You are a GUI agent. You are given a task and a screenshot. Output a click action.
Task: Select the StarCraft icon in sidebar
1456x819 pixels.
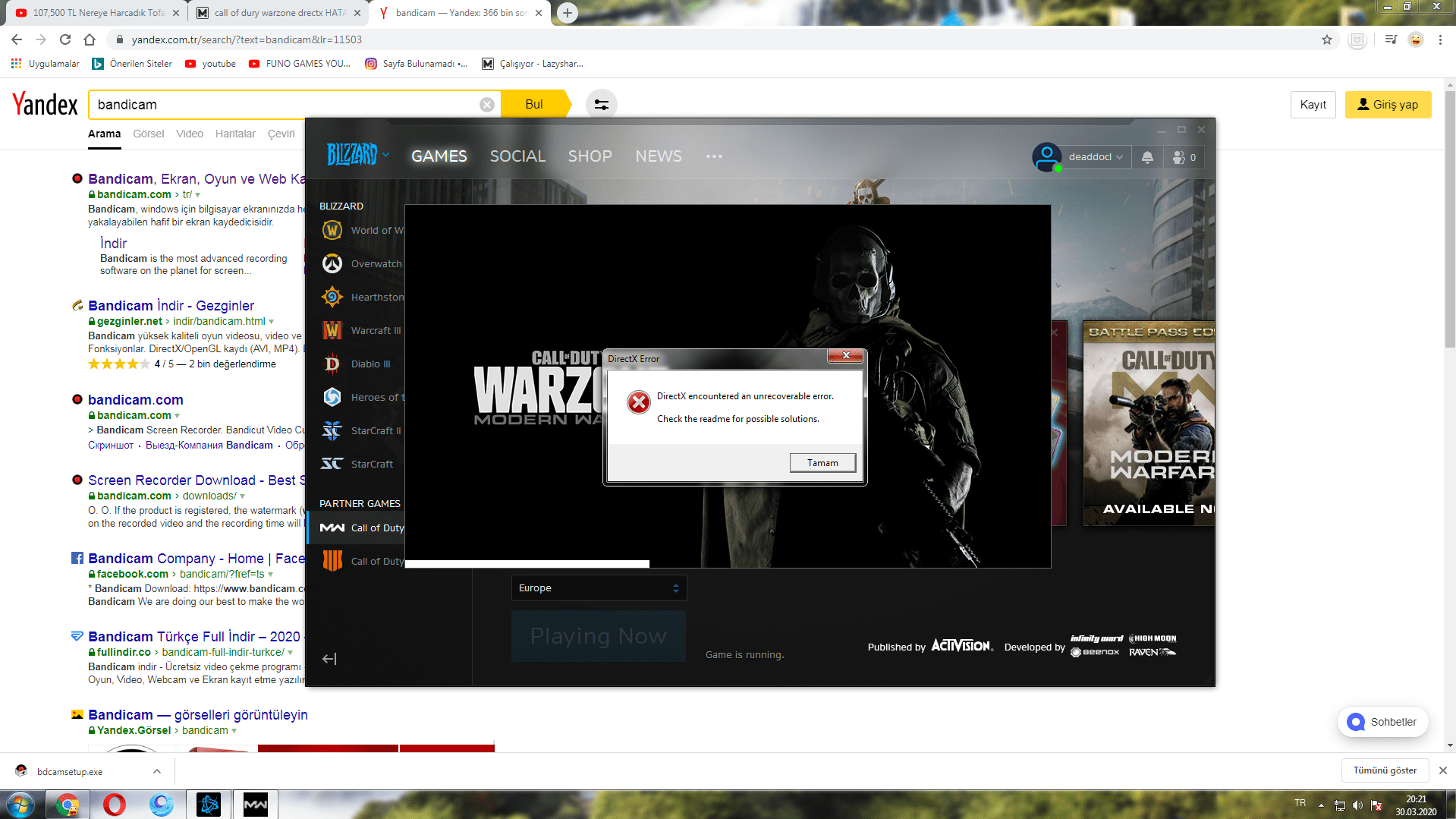click(x=332, y=464)
